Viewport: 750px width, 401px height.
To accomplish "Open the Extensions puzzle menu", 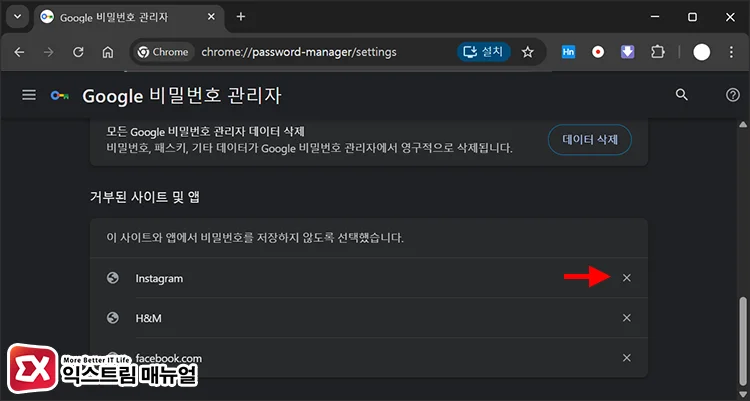I will pos(658,52).
